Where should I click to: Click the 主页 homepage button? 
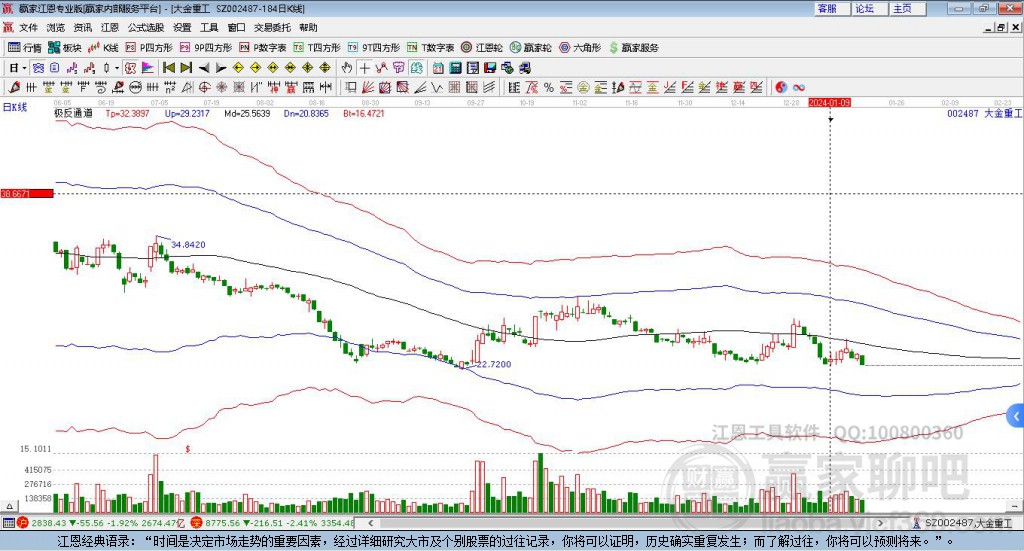(902, 8)
